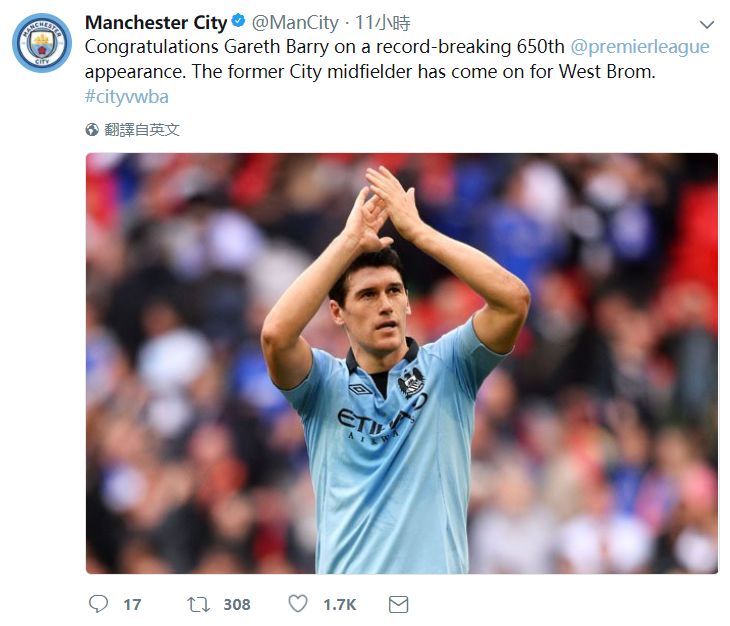Click the Manchester City crest avatar
730x626 pixels.
(x=42, y=42)
